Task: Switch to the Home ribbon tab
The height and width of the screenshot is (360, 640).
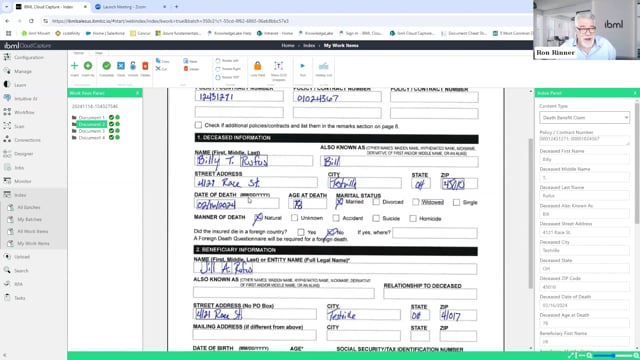Action: pyautogui.click(x=78, y=53)
